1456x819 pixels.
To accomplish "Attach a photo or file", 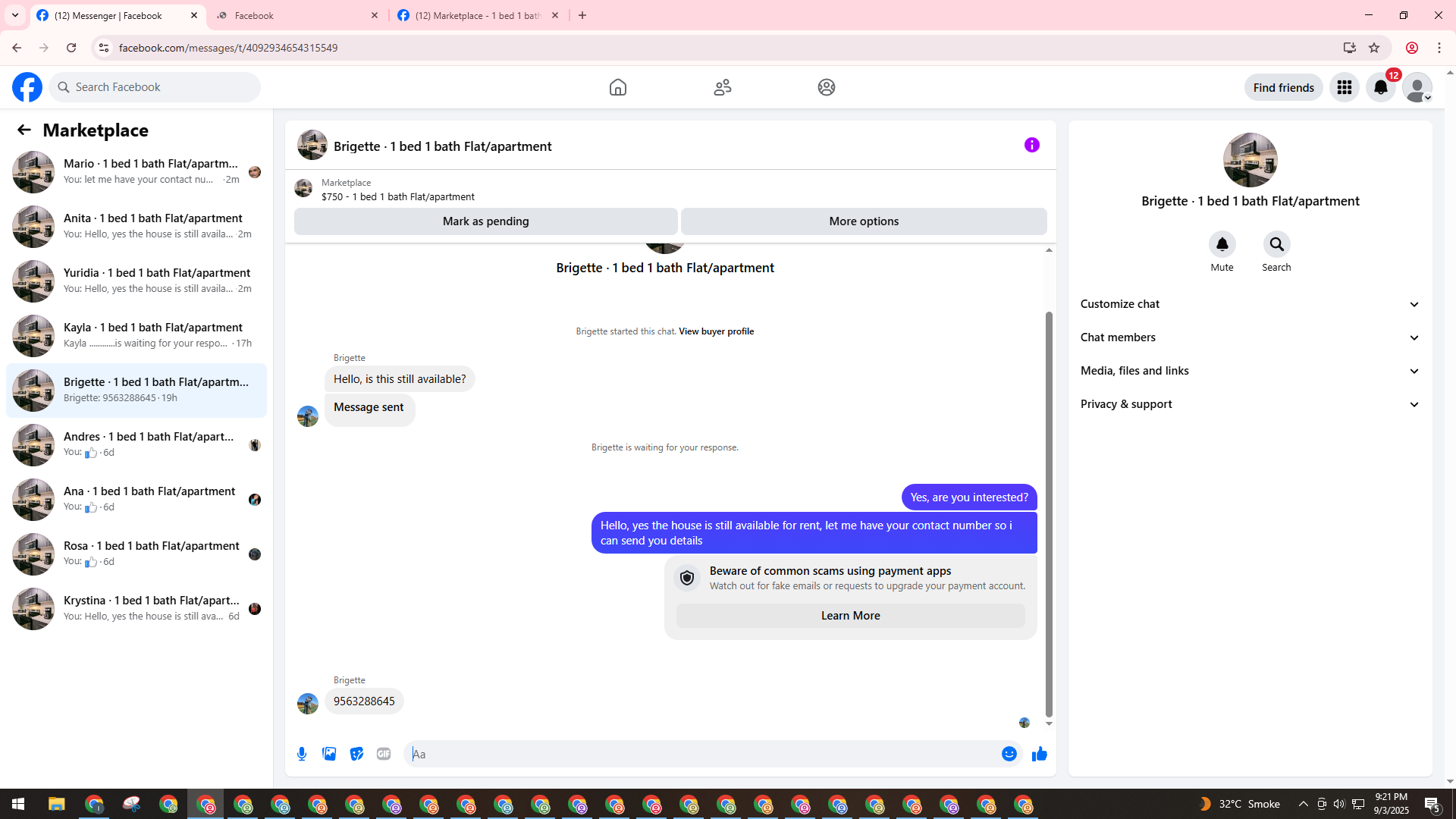I will pos(329,754).
